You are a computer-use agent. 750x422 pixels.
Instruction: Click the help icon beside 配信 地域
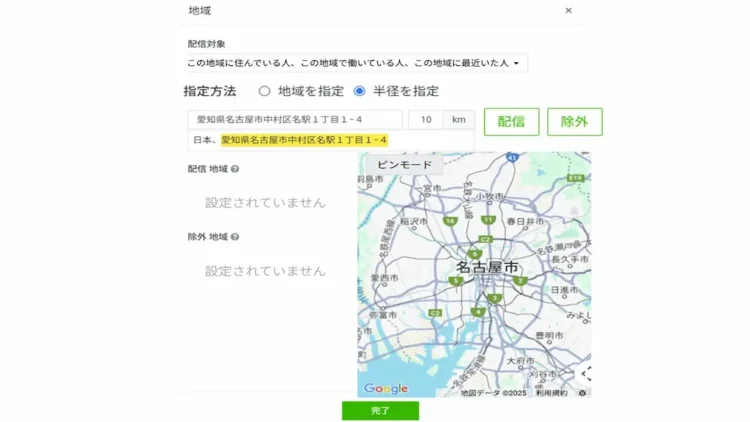click(235, 169)
